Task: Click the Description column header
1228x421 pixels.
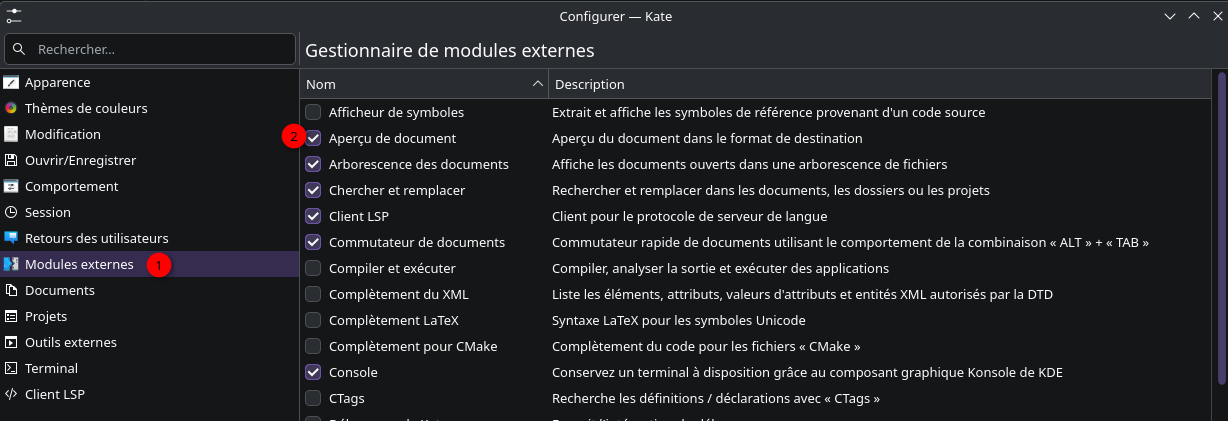Action: tap(590, 84)
